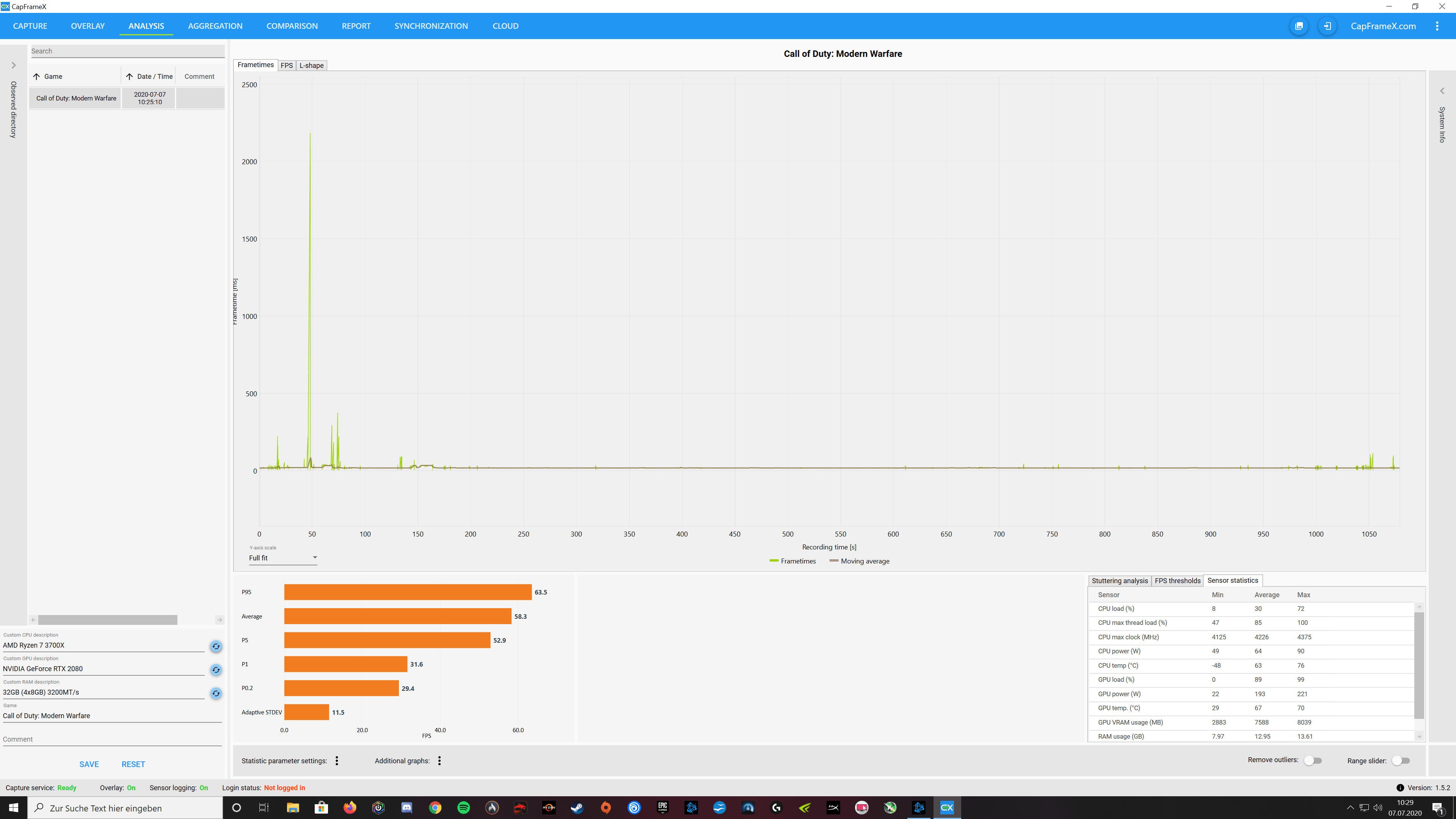Expand the Observed directory side panel

14,66
